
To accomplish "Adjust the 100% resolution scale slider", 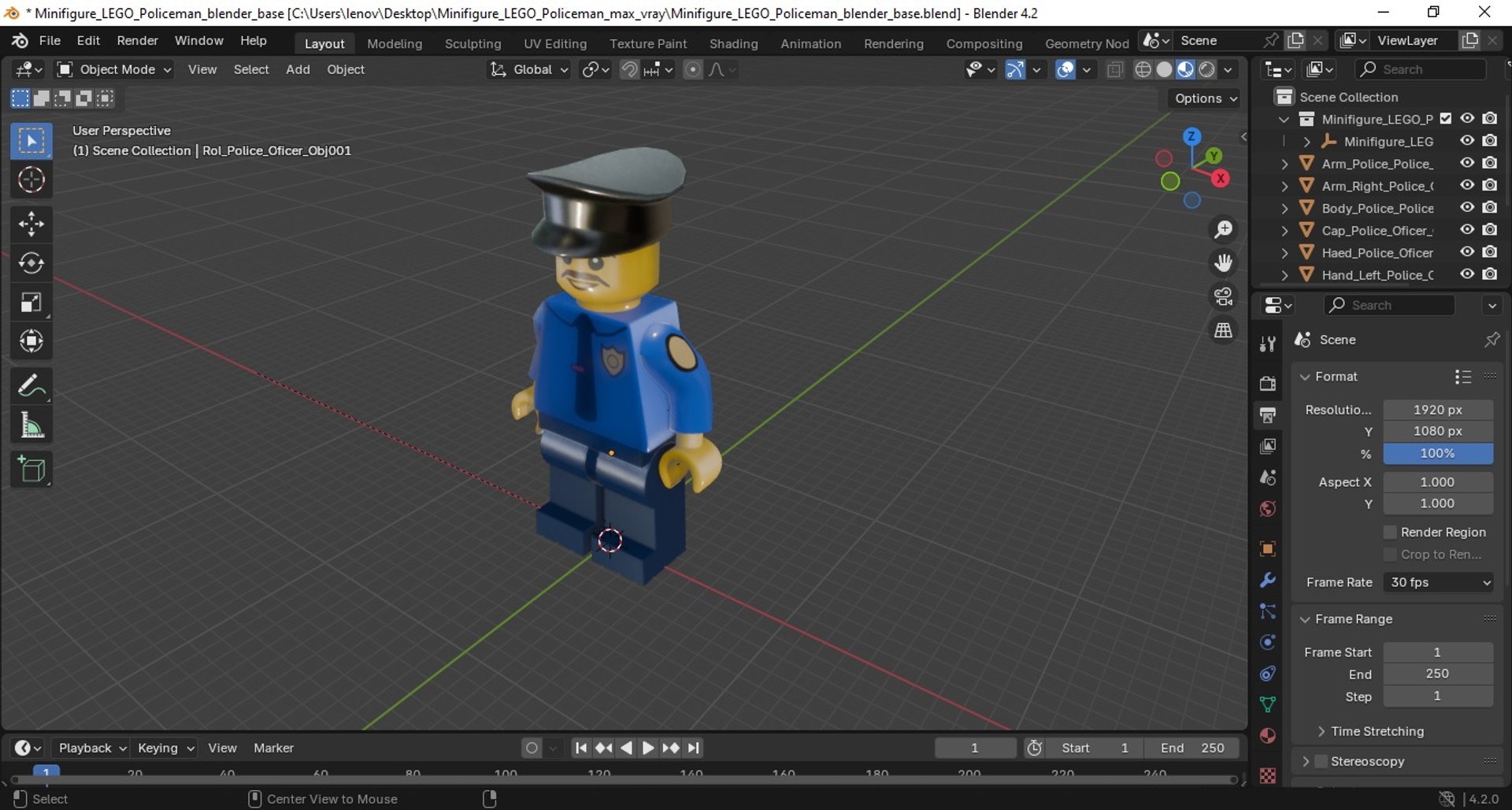I will point(1438,453).
